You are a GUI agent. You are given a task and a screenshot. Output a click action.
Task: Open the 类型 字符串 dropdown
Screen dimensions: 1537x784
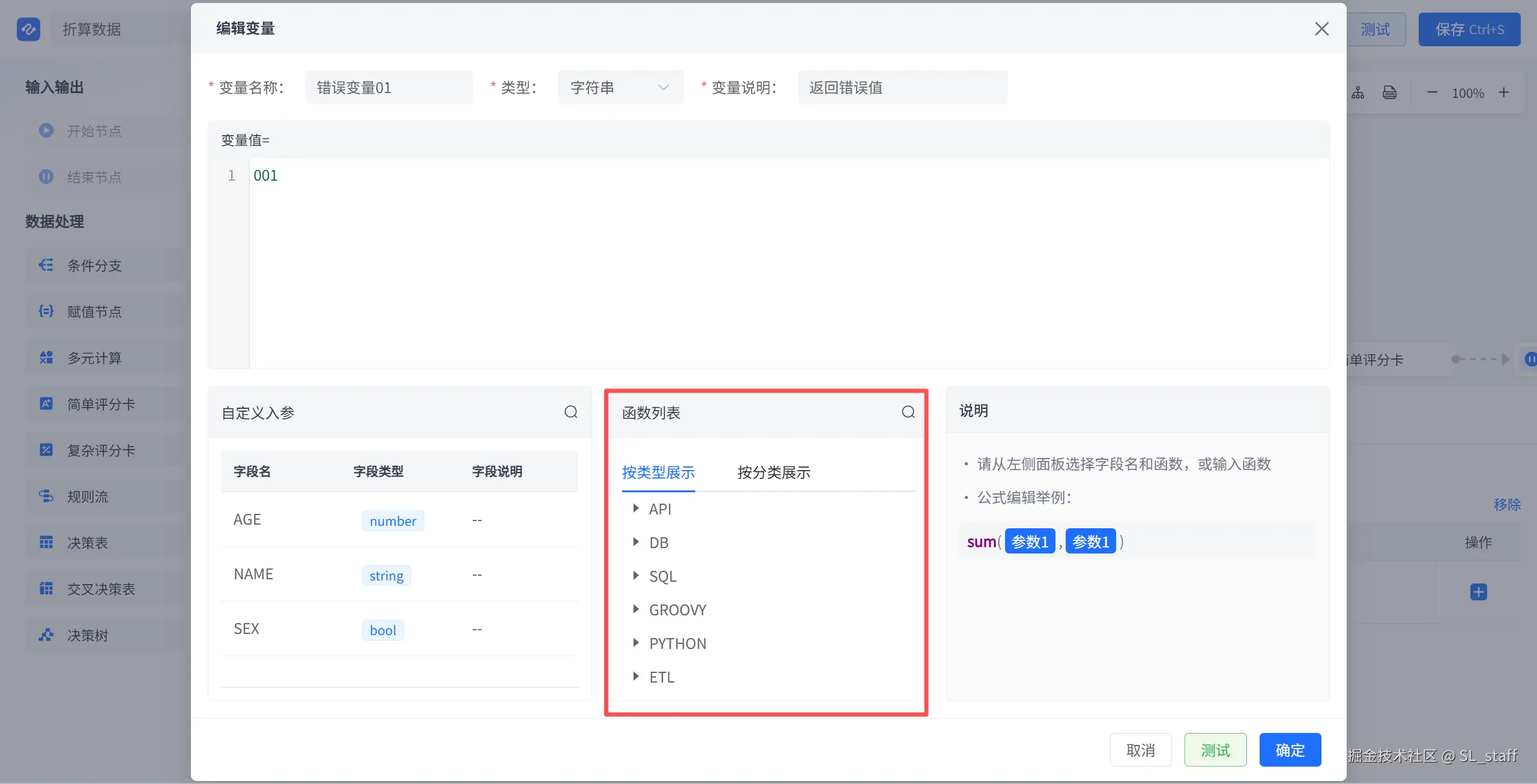pyautogui.click(x=621, y=88)
